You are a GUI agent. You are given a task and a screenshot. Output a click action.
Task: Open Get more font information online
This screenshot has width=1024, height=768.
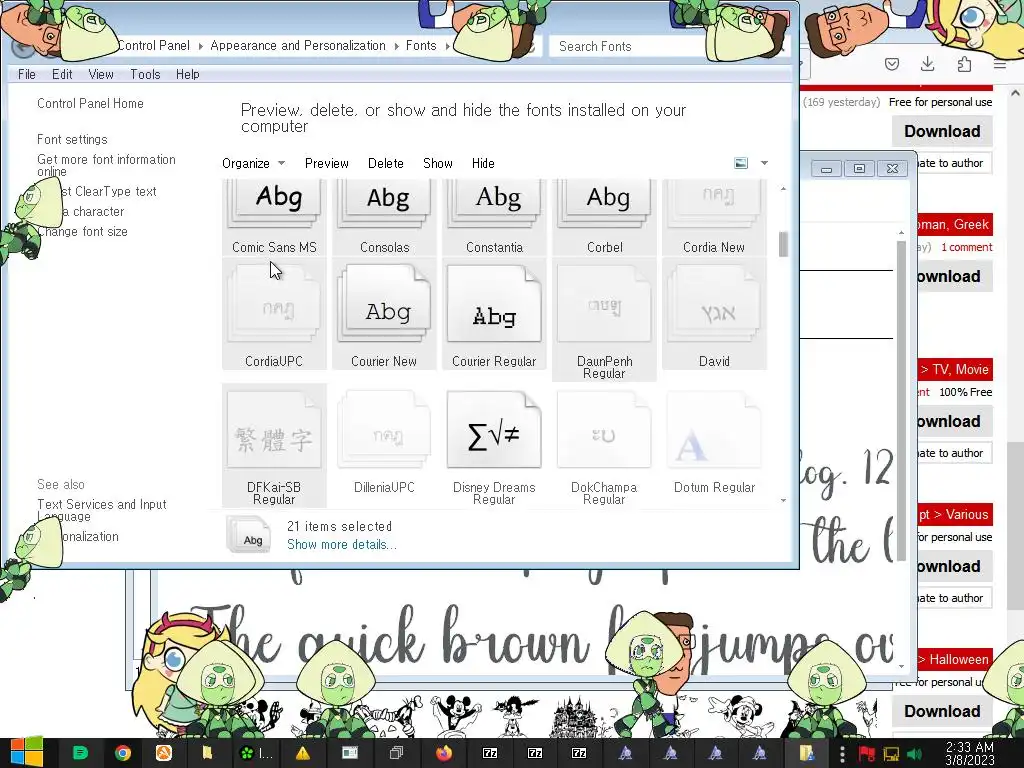click(106, 165)
